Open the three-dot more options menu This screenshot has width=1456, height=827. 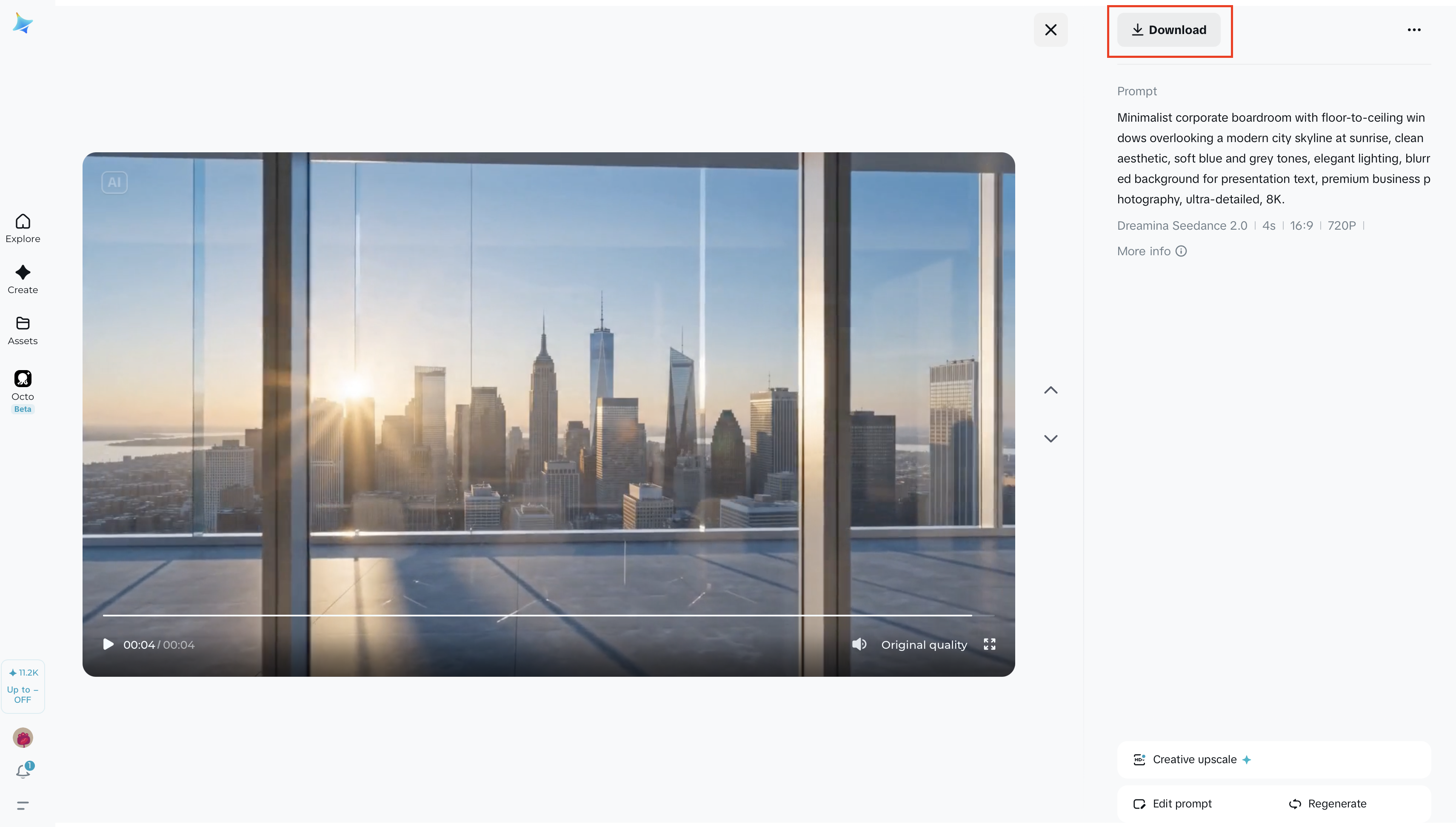(1414, 29)
